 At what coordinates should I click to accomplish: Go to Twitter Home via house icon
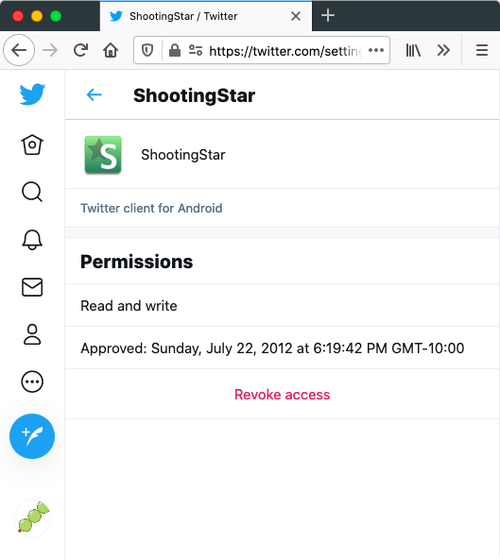32,145
